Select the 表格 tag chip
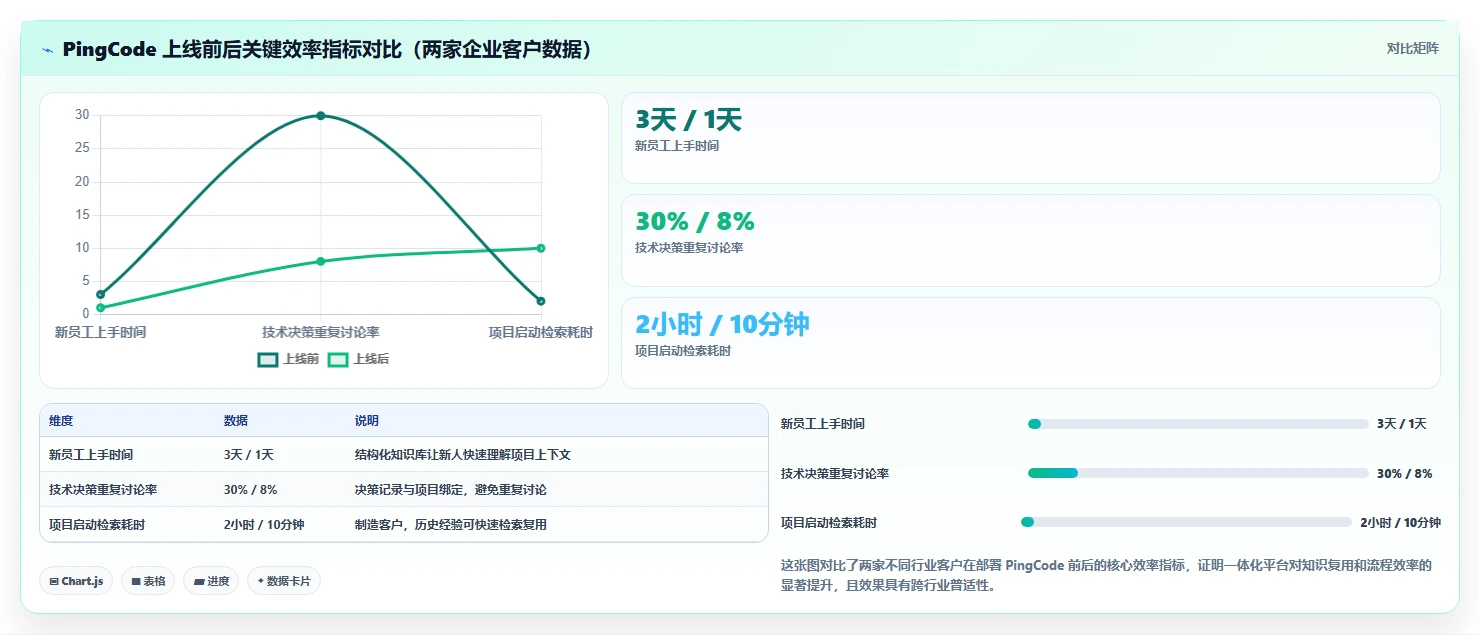Viewport: 1480px width, 635px height. click(x=148, y=581)
